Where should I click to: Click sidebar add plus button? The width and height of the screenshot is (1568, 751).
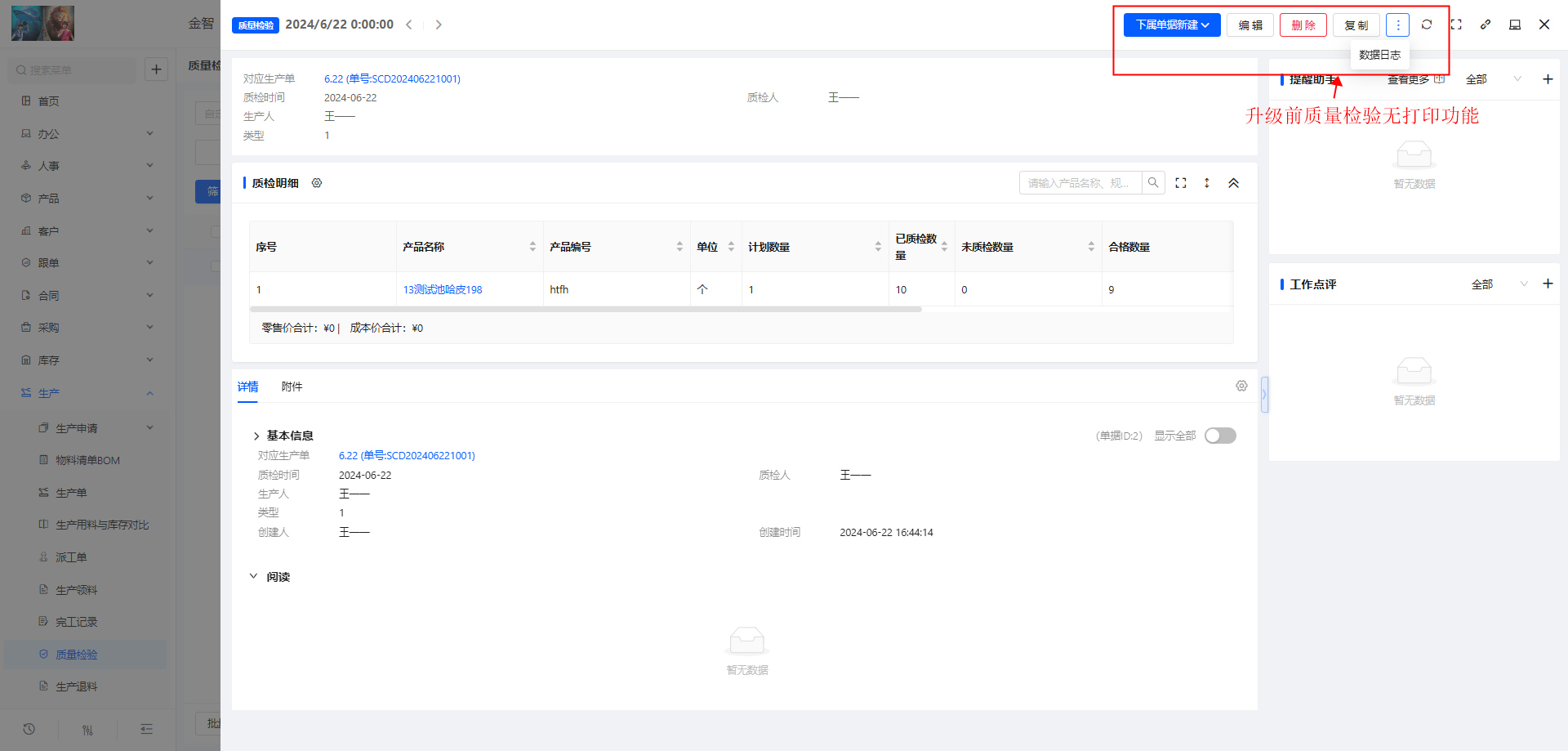click(x=156, y=69)
